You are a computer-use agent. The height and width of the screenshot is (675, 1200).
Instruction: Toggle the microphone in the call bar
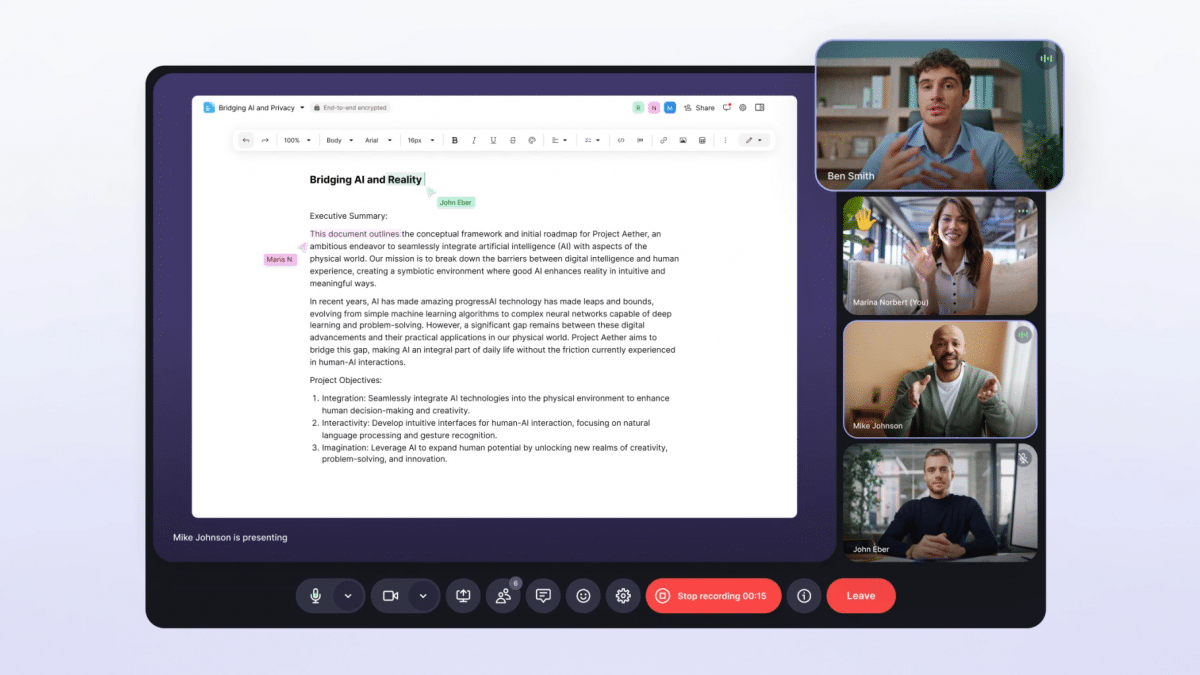(x=316, y=596)
